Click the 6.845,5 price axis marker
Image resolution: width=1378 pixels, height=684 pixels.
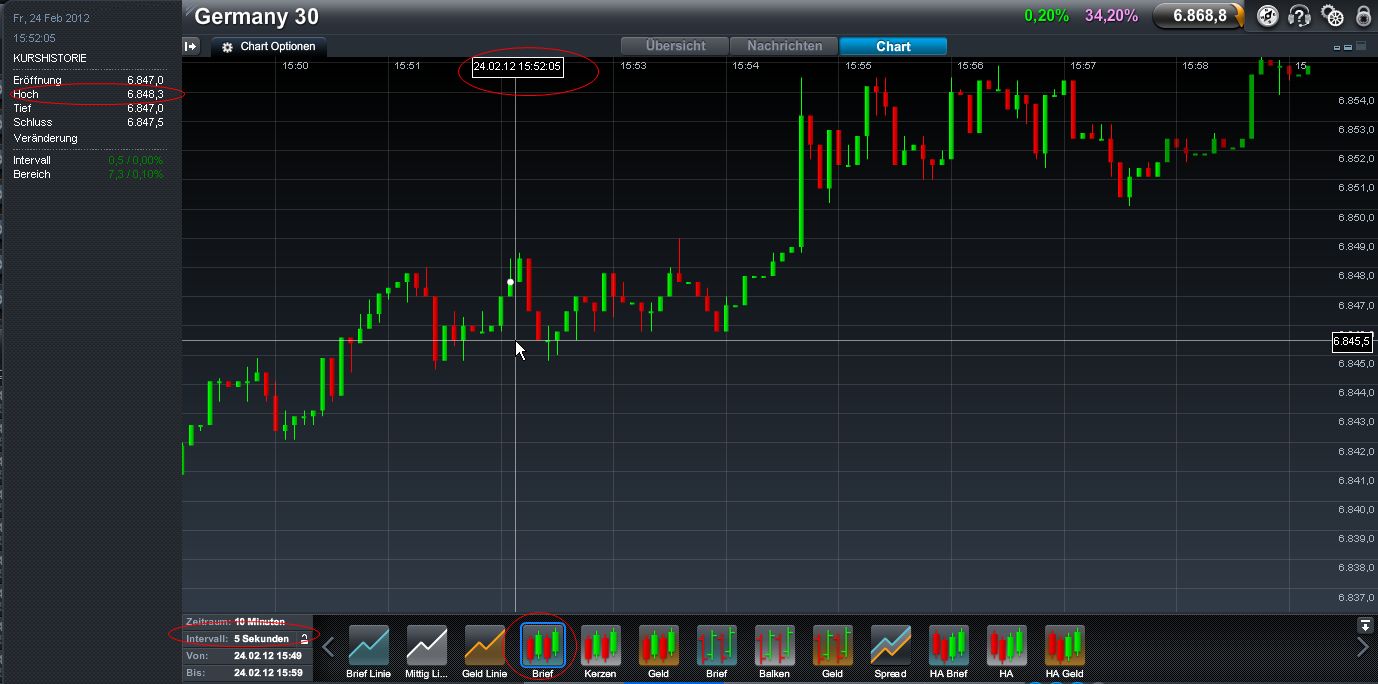click(1352, 342)
